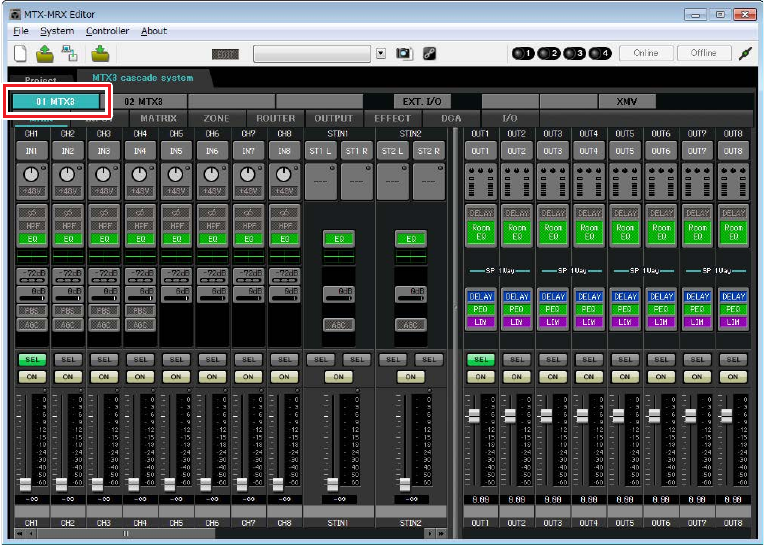Click the XMV button
Viewport: 764px width, 545px height.
[x=627, y=101]
